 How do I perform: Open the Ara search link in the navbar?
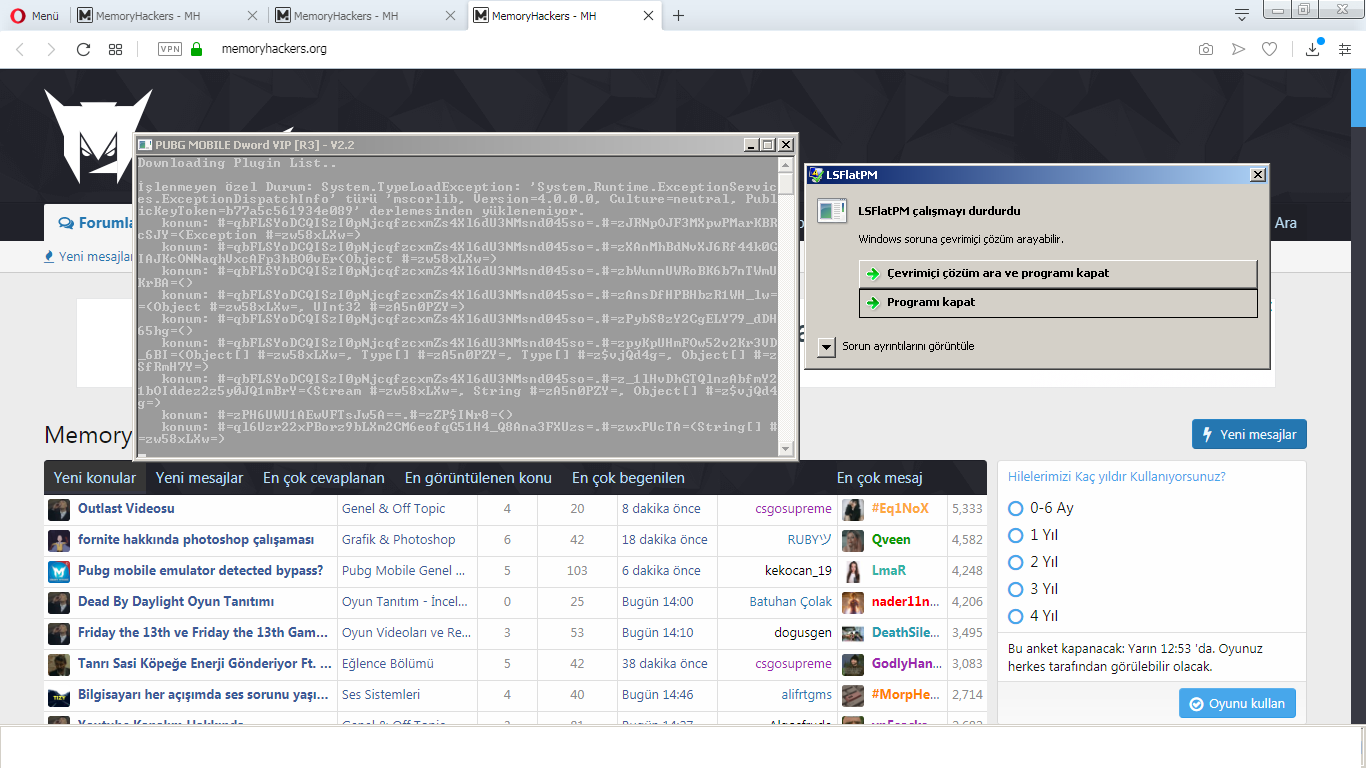(1286, 223)
